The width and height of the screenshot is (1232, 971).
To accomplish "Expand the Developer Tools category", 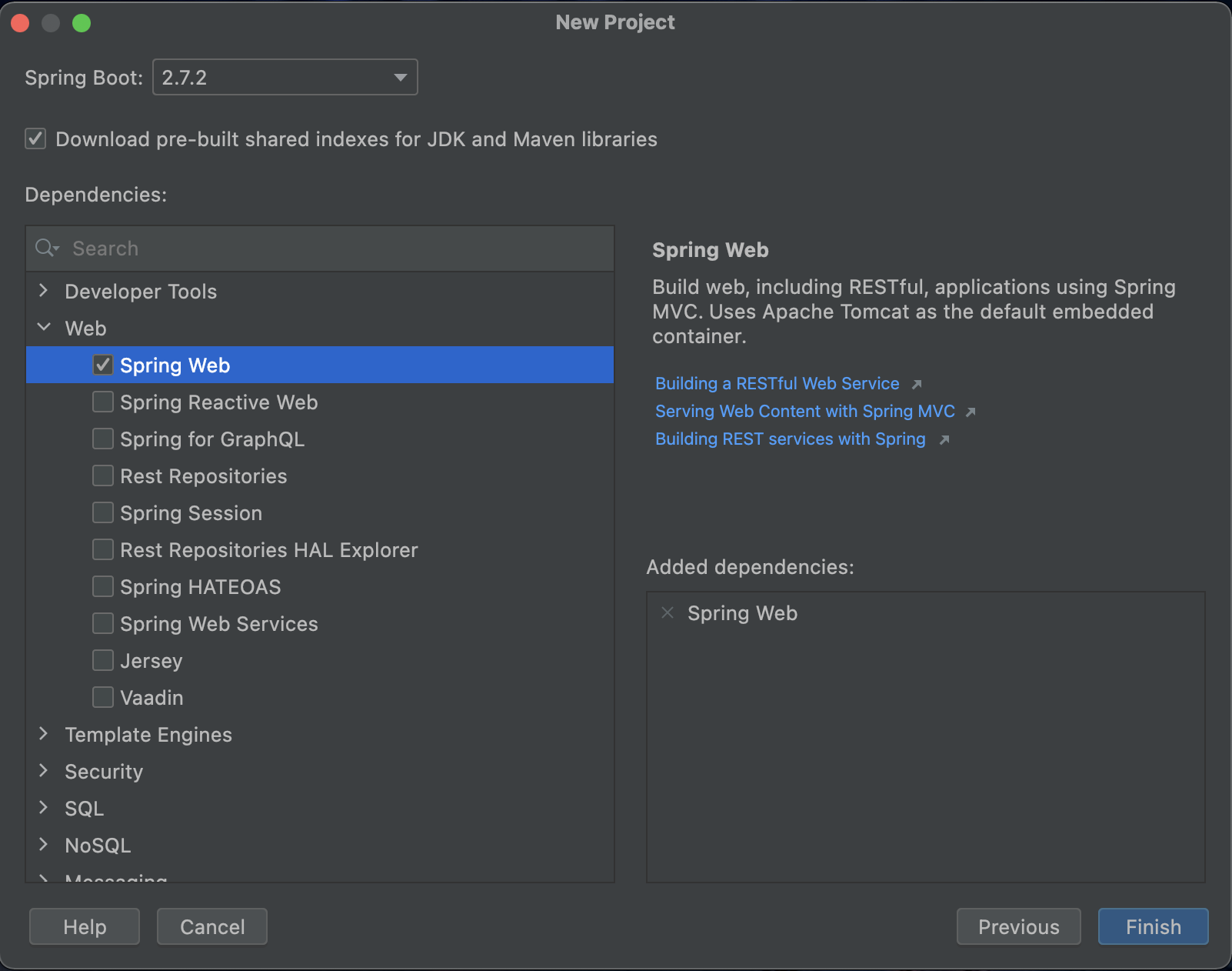I will click(x=44, y=291).
